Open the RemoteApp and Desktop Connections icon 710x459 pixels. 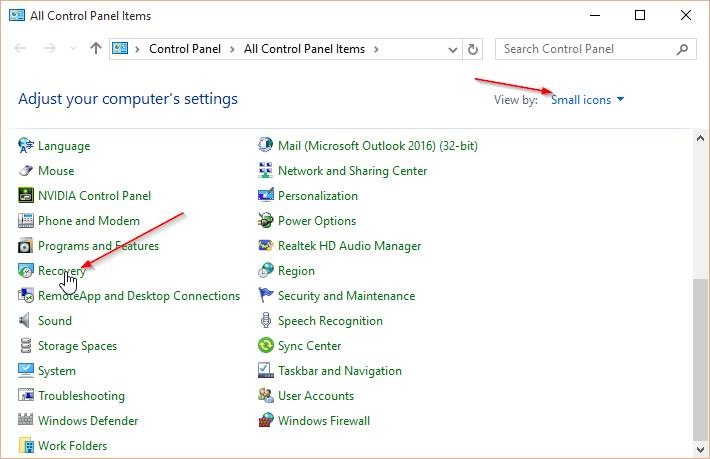point(26,296)
